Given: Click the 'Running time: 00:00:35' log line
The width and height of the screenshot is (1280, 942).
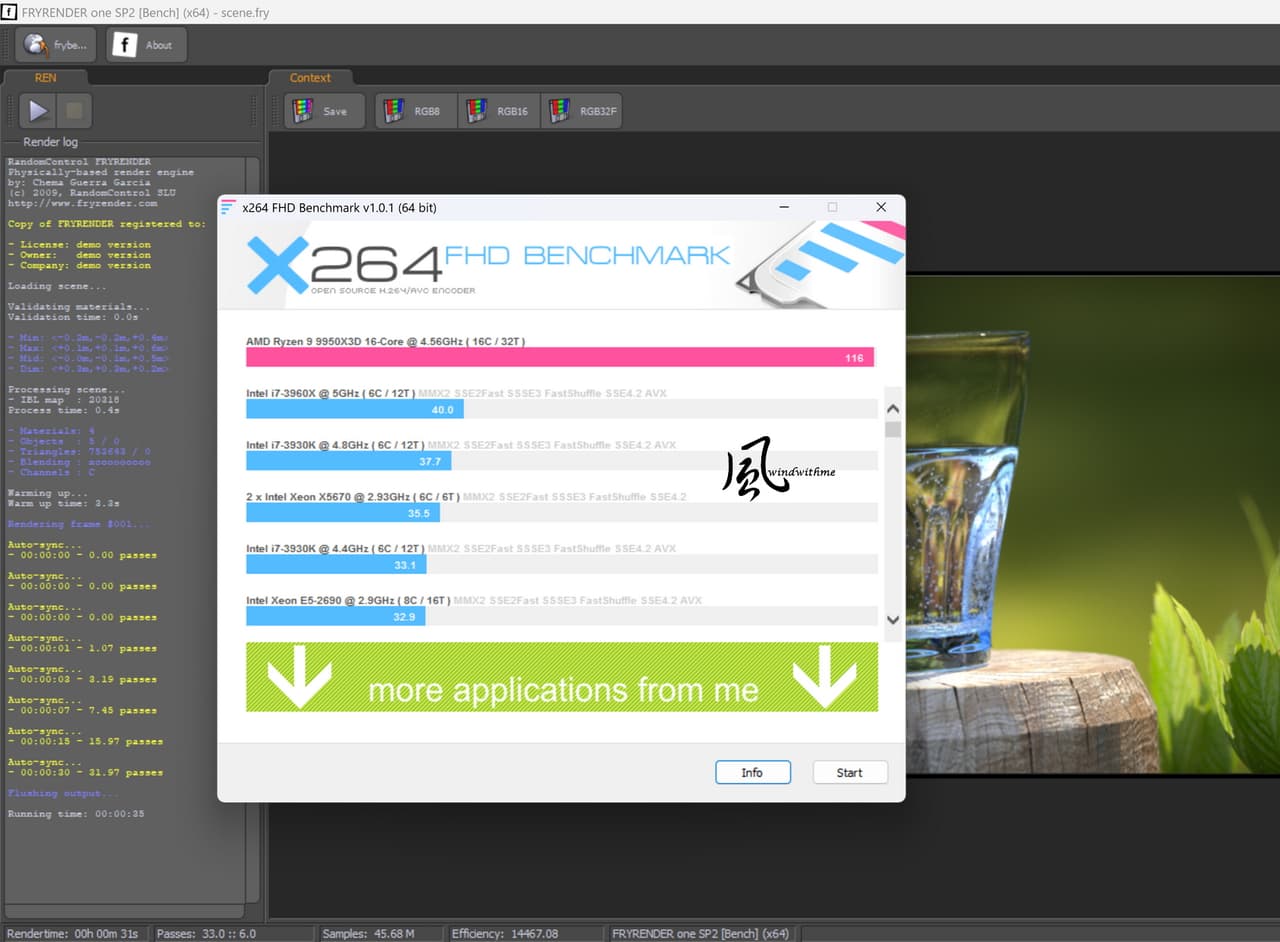Looking at the screenshot, I should tap(76, 814).
